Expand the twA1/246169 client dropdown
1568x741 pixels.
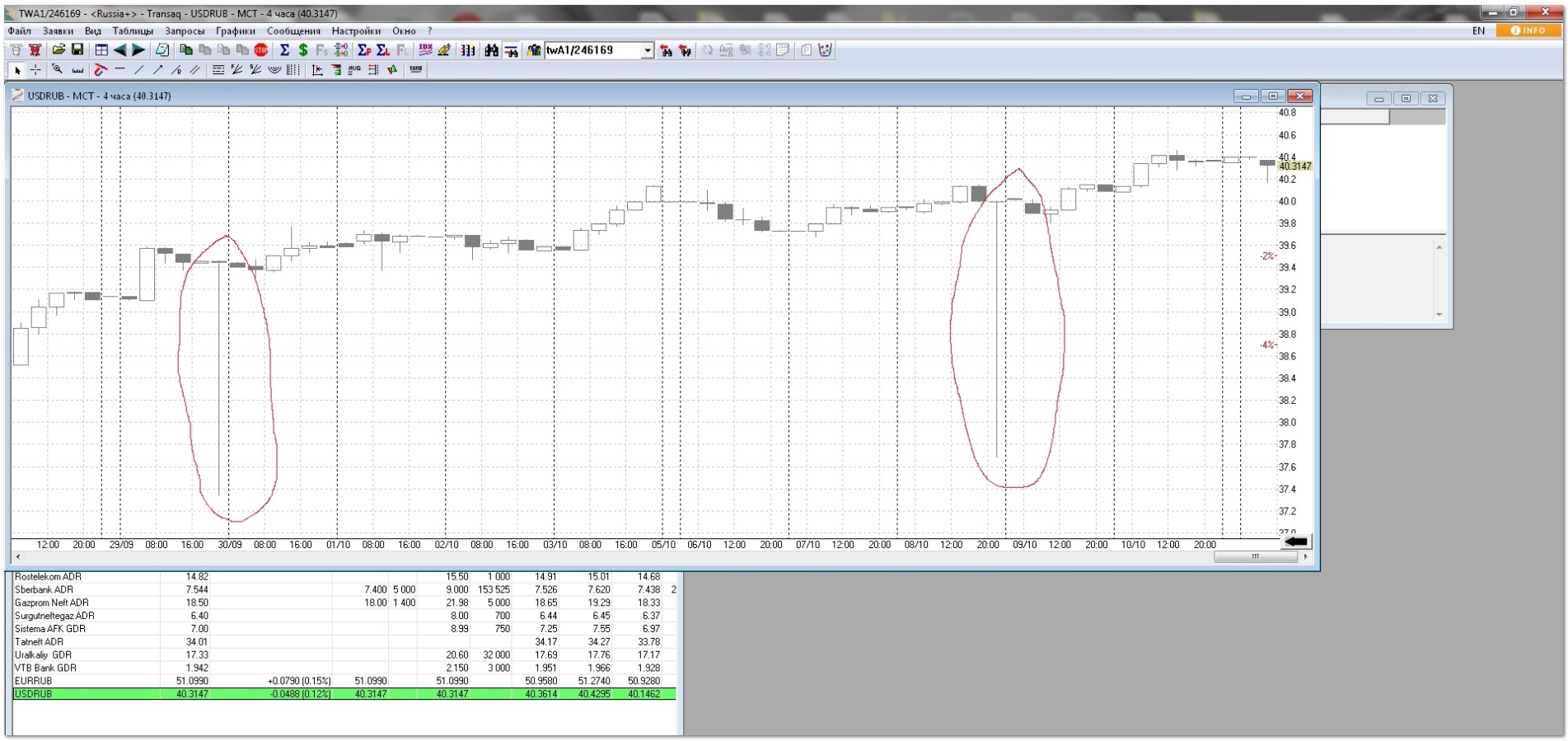[648, 50]
